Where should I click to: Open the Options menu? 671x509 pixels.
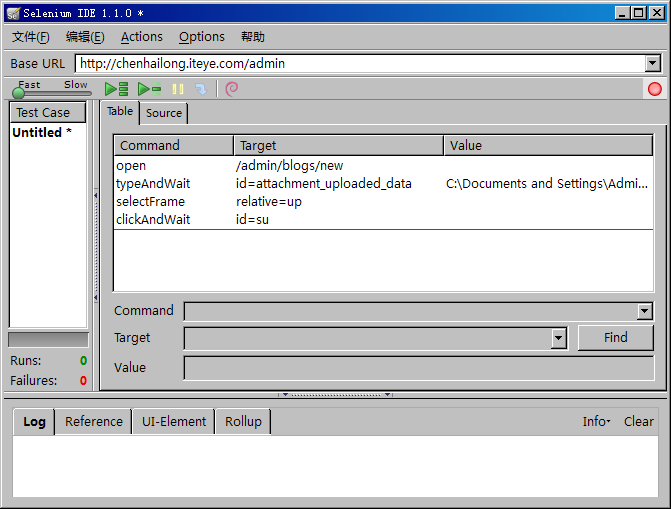tap(202, 37)
